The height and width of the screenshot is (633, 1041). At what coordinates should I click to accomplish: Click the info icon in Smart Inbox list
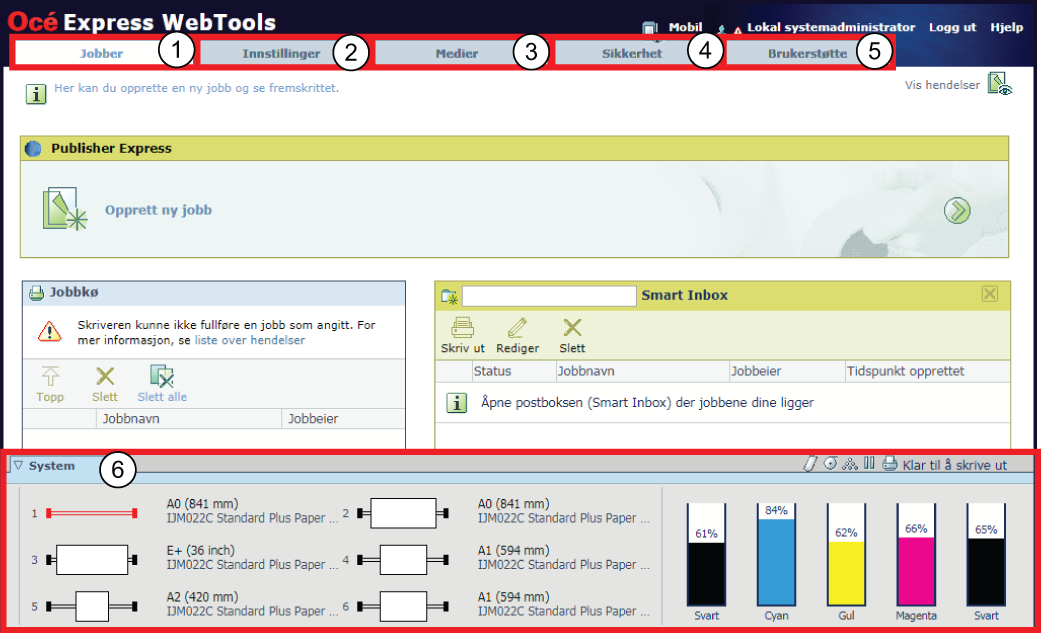point(456,403)
